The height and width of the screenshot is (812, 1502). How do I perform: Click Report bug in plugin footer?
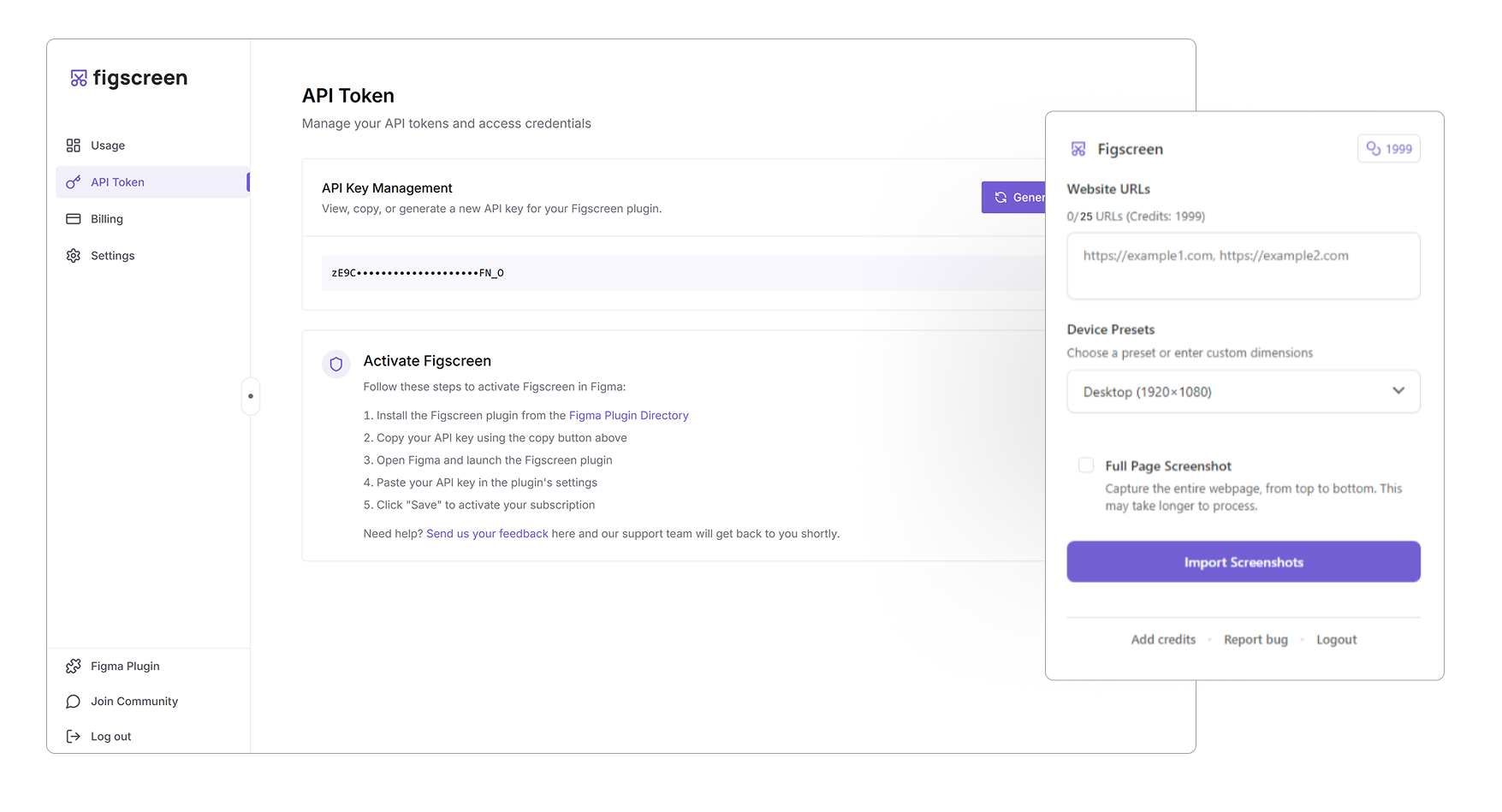coord(1256,640)
